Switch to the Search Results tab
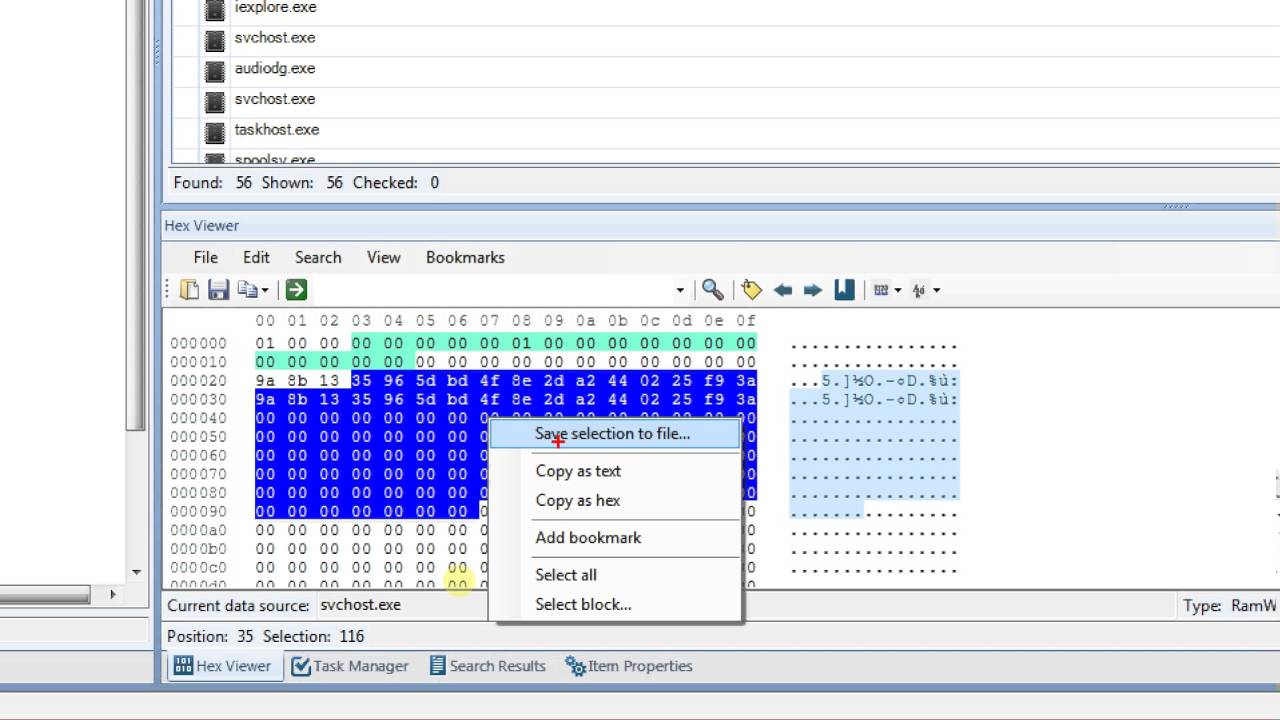The image size is (1280, 720). (487, 666)
